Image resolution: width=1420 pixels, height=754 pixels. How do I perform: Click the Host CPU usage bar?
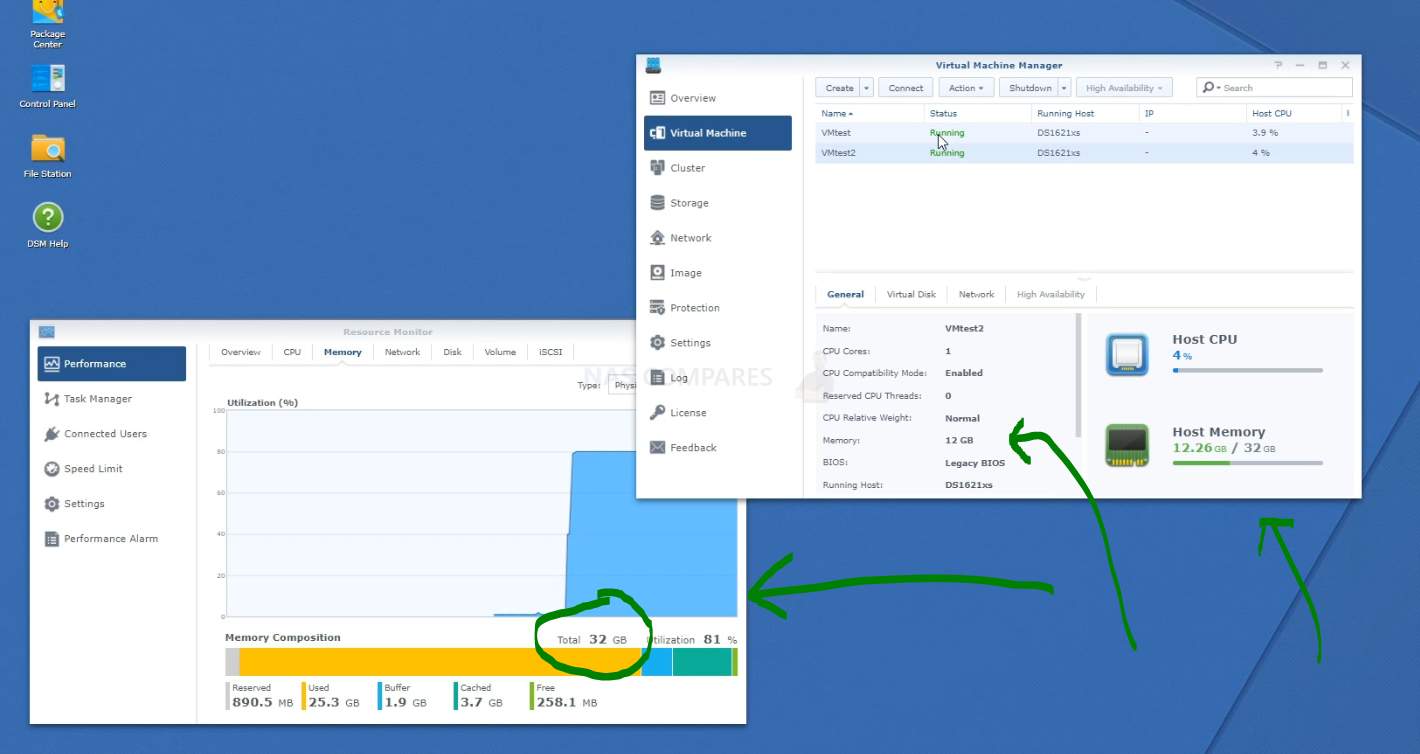coord(1247,371)
